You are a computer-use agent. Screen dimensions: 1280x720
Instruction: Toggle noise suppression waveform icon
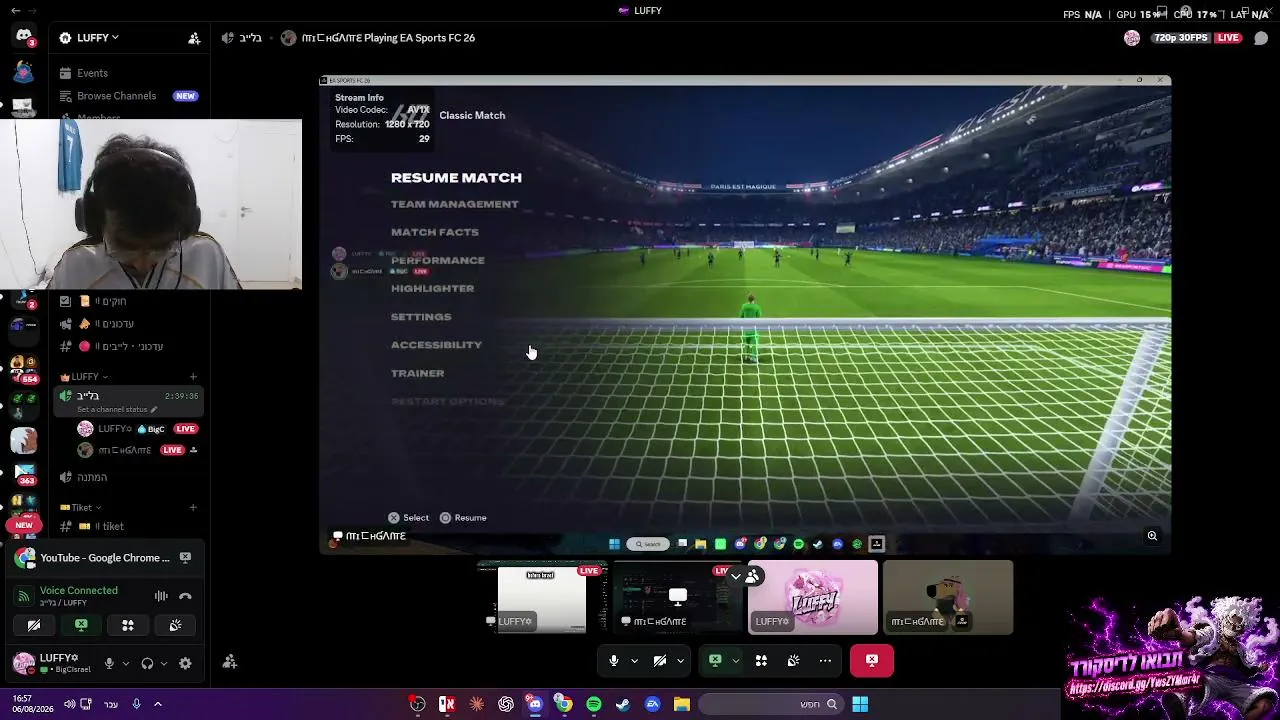click(161, 596)
